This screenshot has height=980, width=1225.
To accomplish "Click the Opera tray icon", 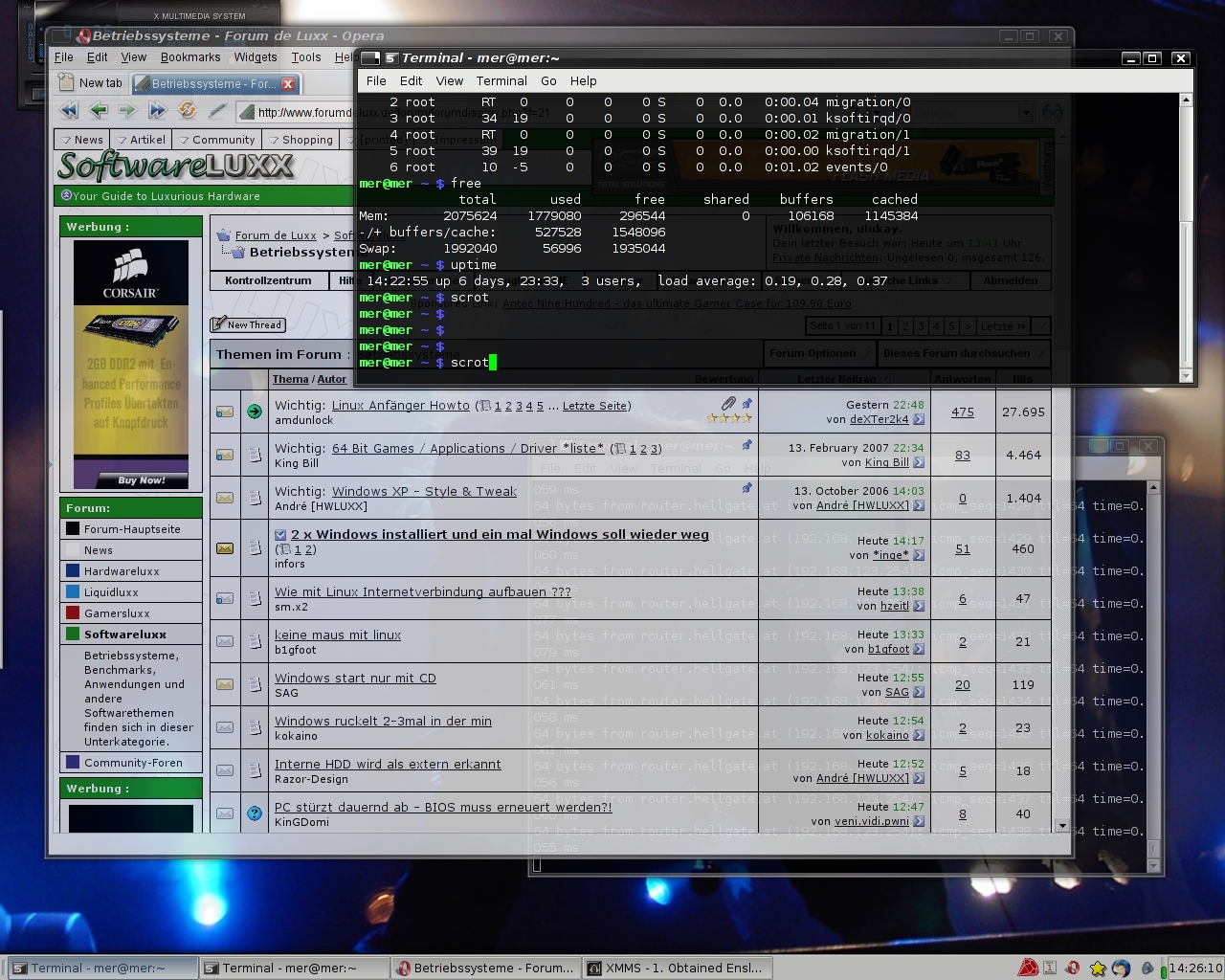I will pos(1073,968).
